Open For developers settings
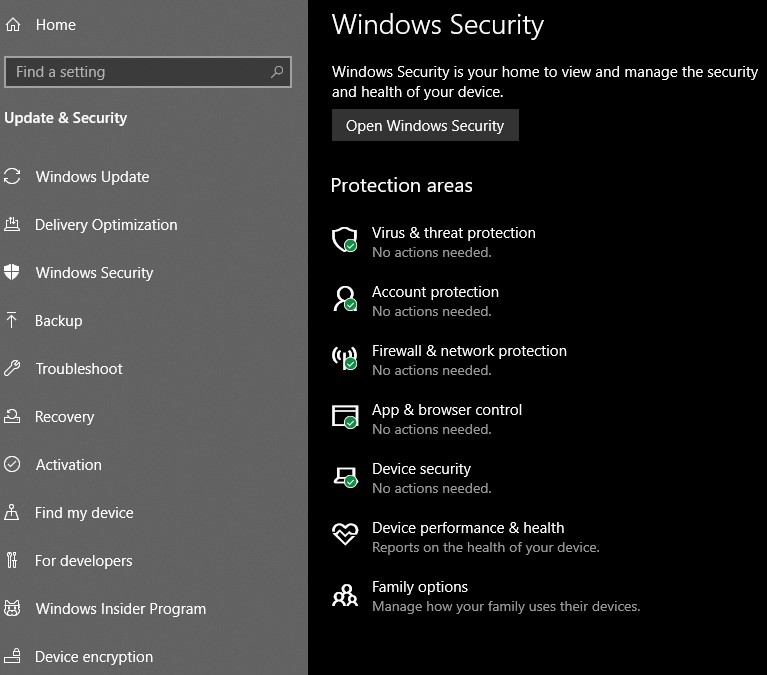The height and width of the screenshot is (675, 767). tap(83, 560)
